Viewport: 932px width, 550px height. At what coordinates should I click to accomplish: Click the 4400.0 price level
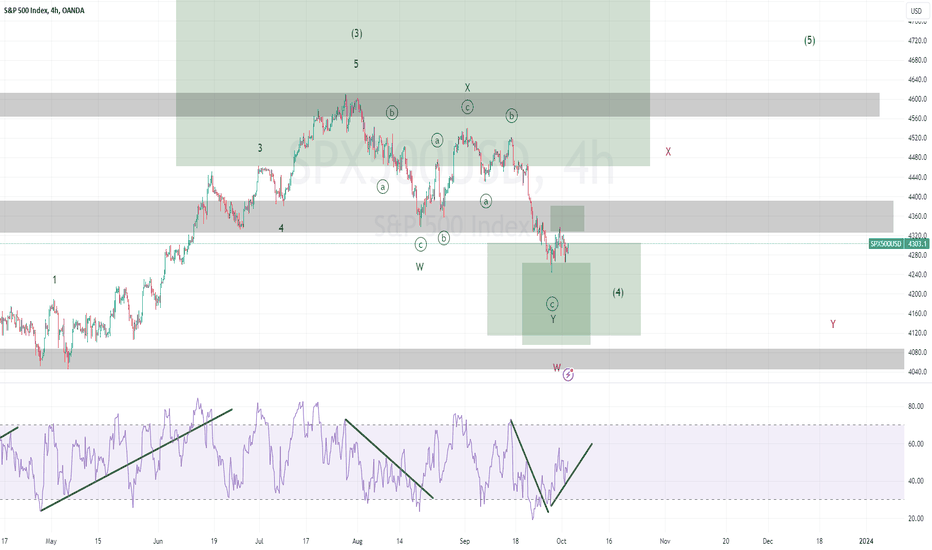(x=917, y=197)
